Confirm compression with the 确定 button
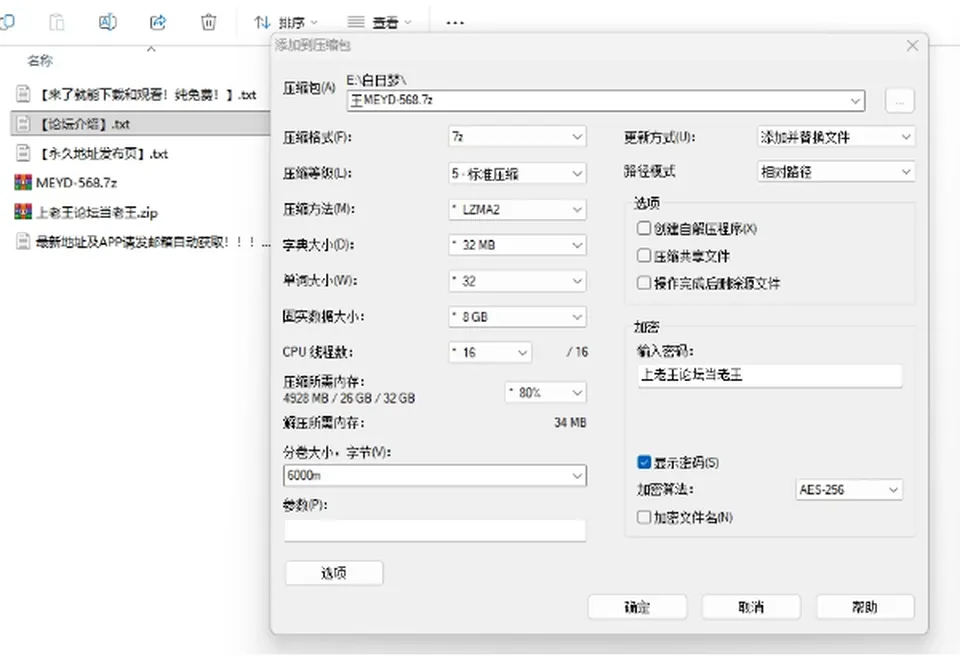This screenshot has height=656, width=960. [637, 607]
